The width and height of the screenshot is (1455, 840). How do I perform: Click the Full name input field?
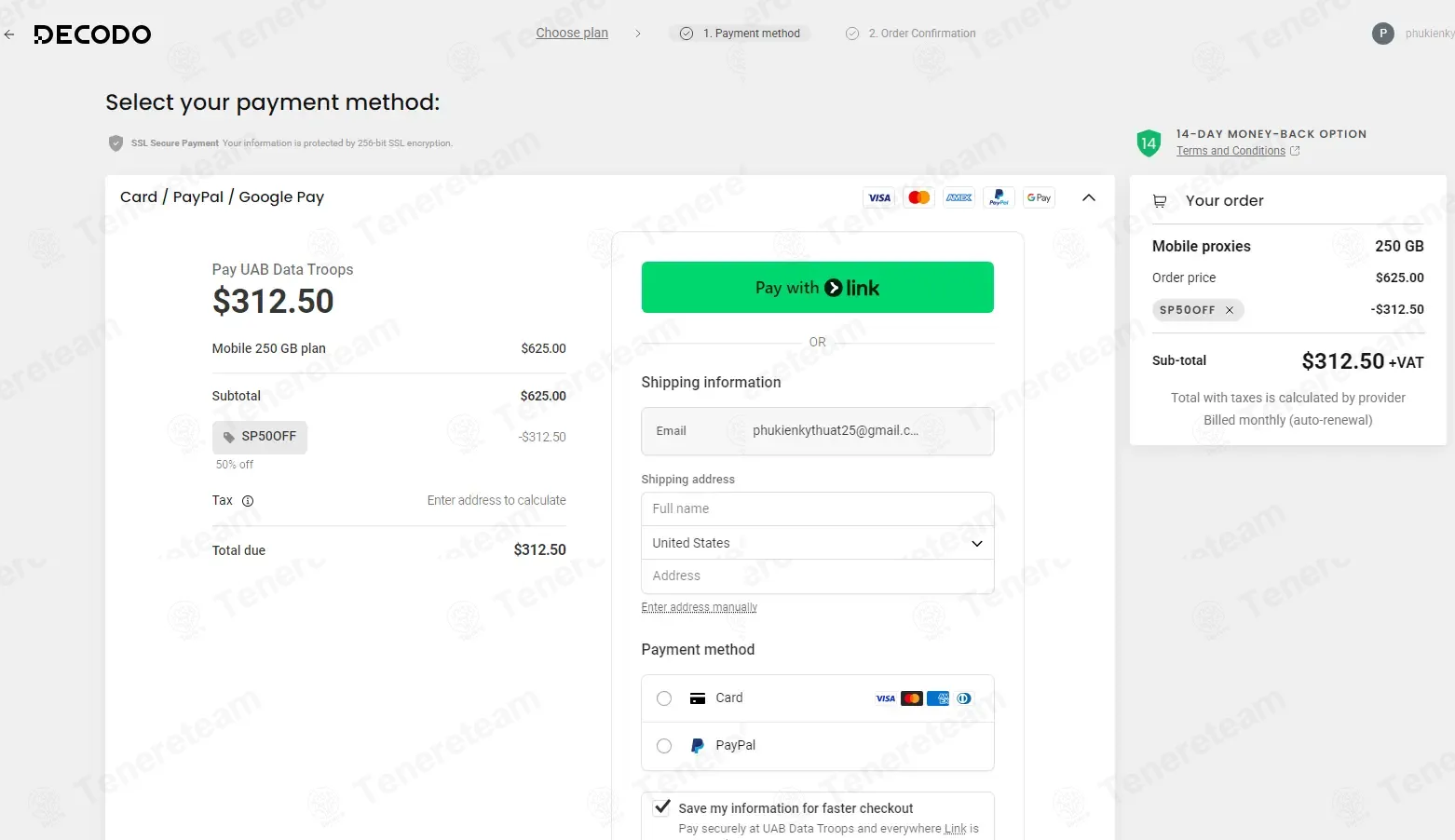tap(817, 508)
